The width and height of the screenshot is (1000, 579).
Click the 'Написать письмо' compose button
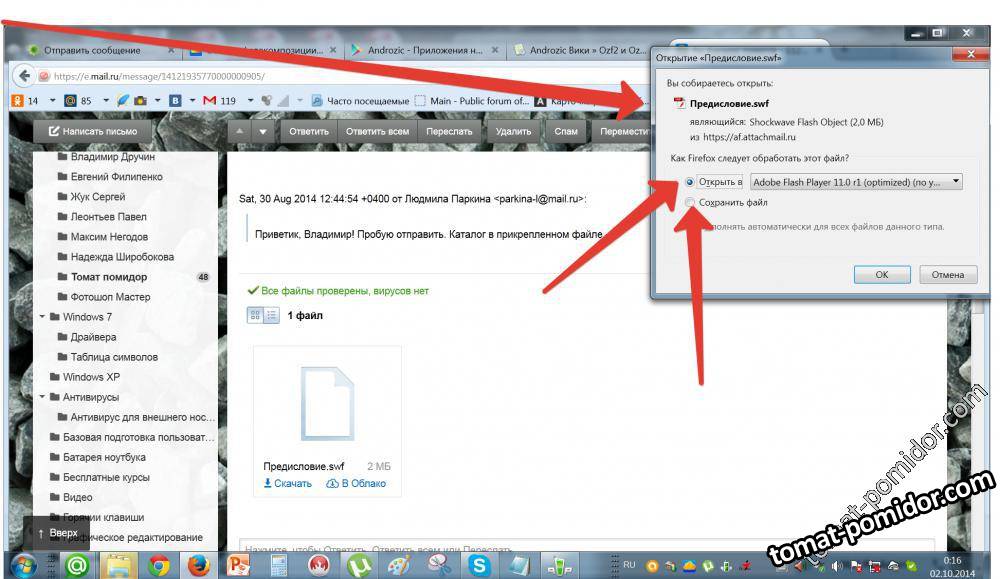click(x=92, y=131)
